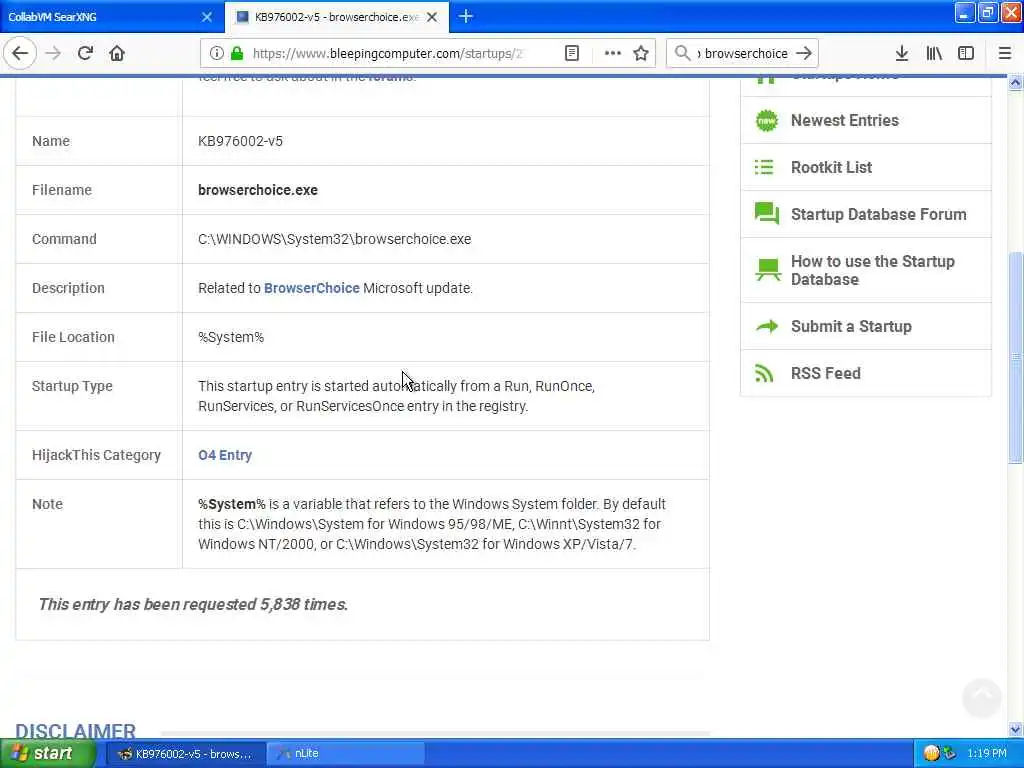This screenshot has width=1024, height=768.
Task: Switch to the nLite taskbar button
Action: [346, 754]
